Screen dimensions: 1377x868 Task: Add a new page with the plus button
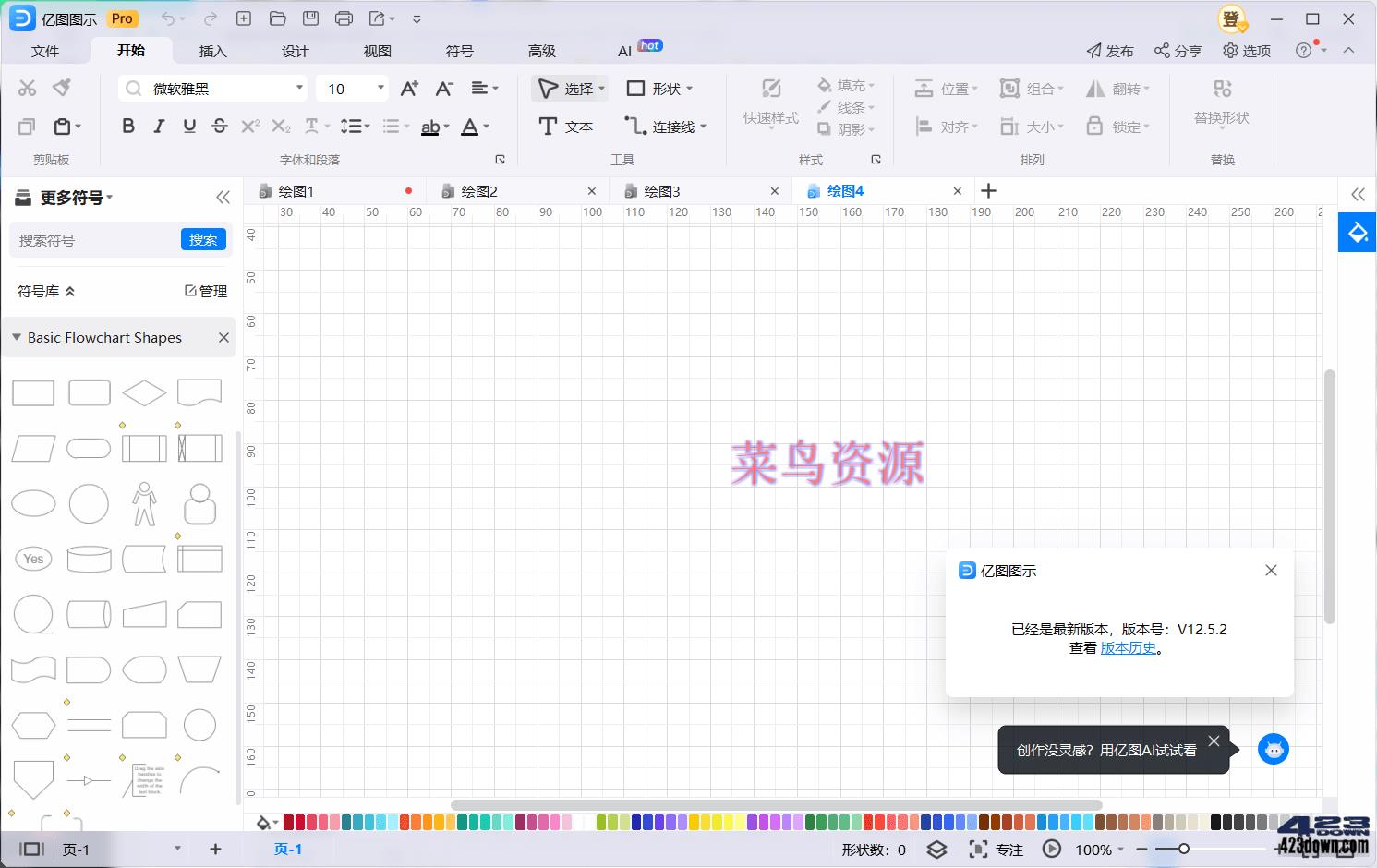[x=215, y=849]
